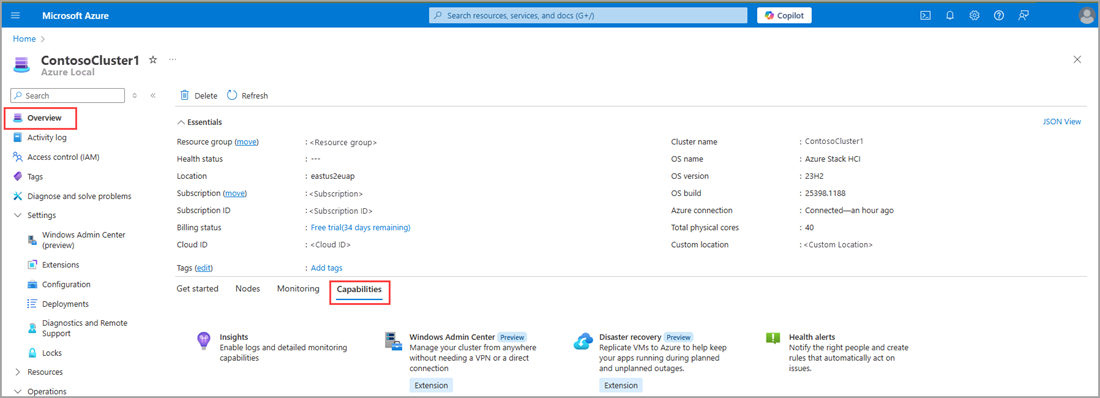Focus the top resource search field

pos(588,15)
